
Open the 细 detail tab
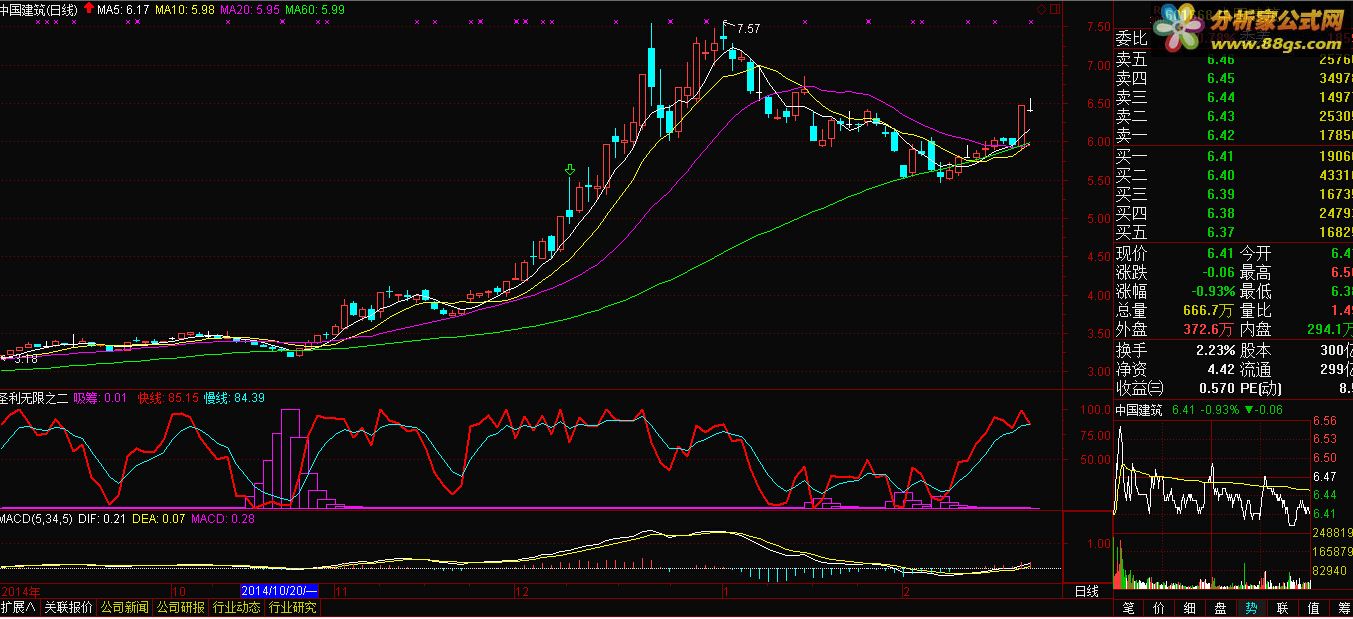[1190, 608]
